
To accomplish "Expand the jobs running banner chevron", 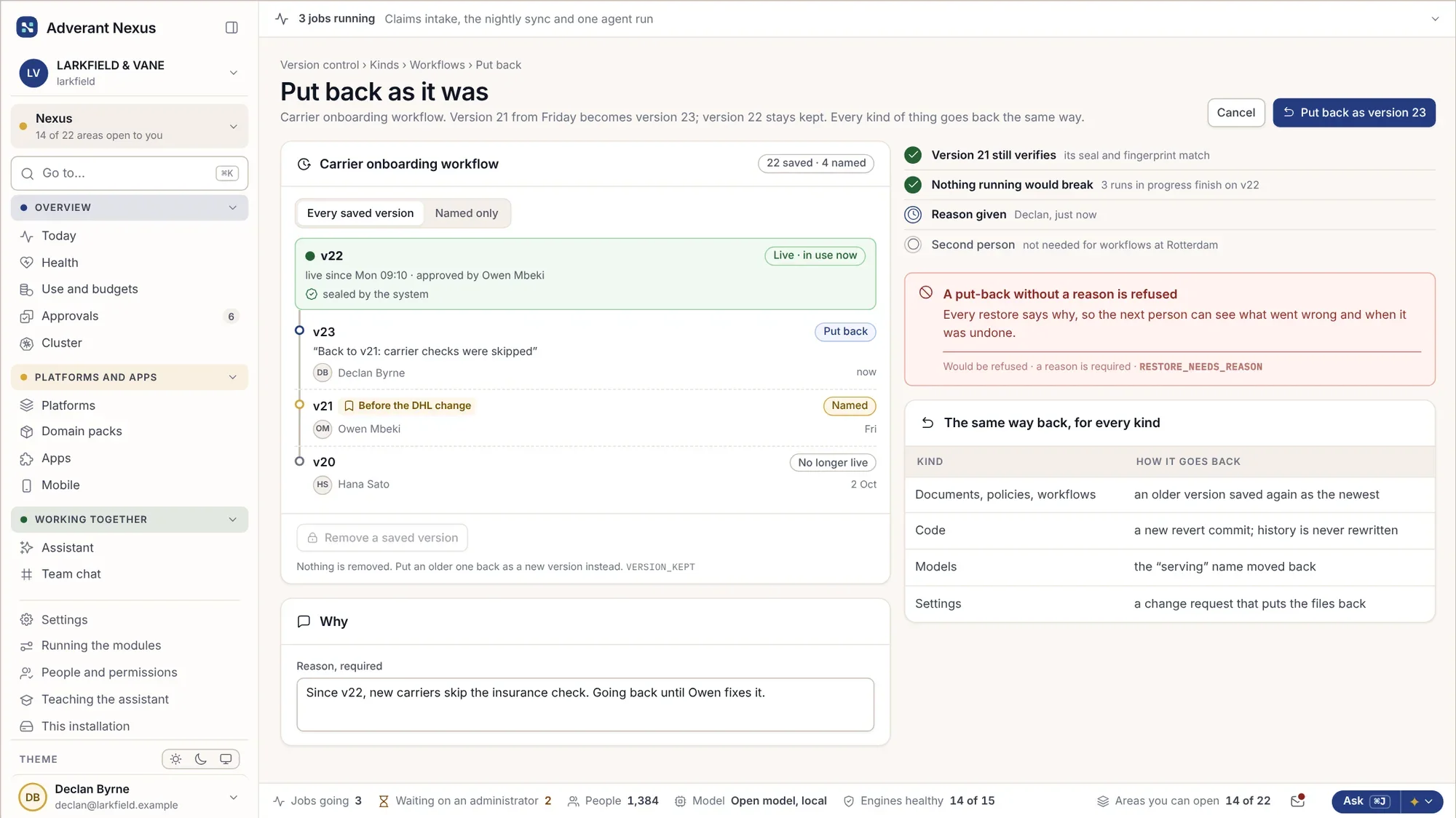I will [x=1435, y=19].
